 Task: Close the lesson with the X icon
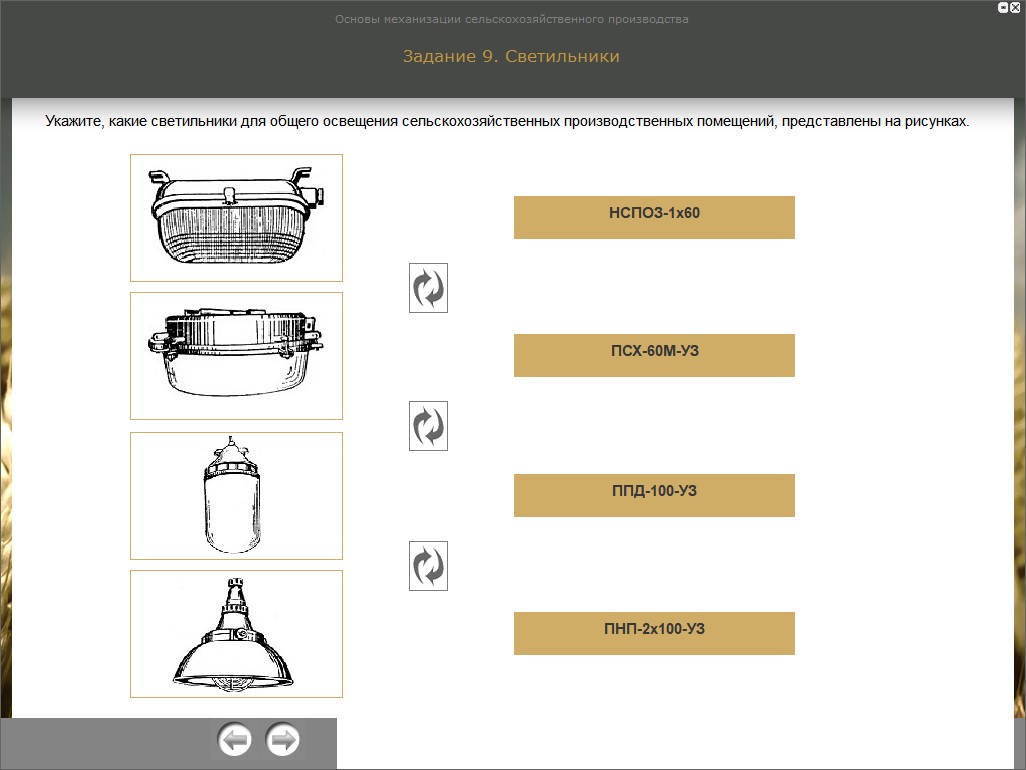[x=1015, y=7]
